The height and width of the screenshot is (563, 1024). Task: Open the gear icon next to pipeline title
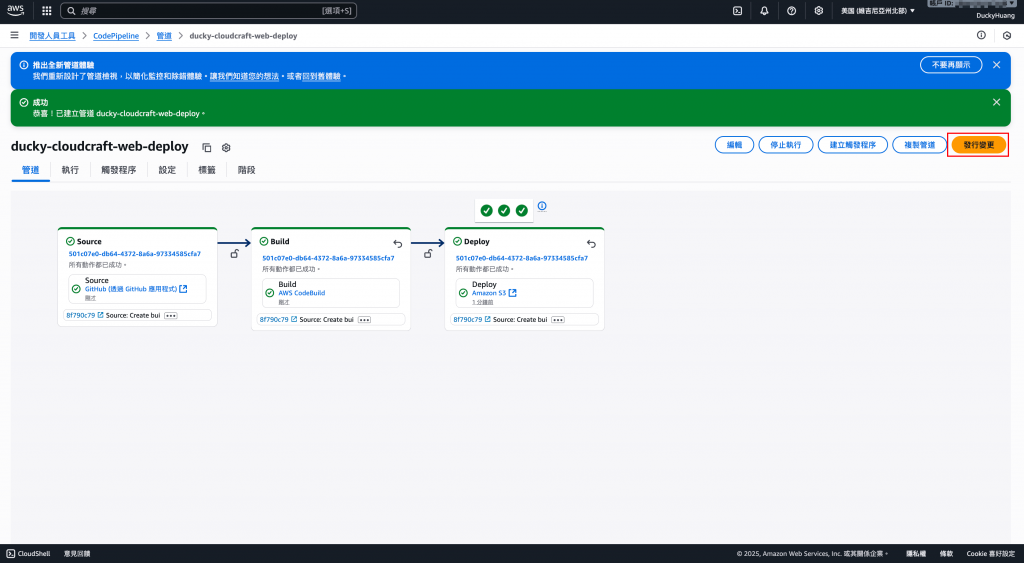coord(226,148)
